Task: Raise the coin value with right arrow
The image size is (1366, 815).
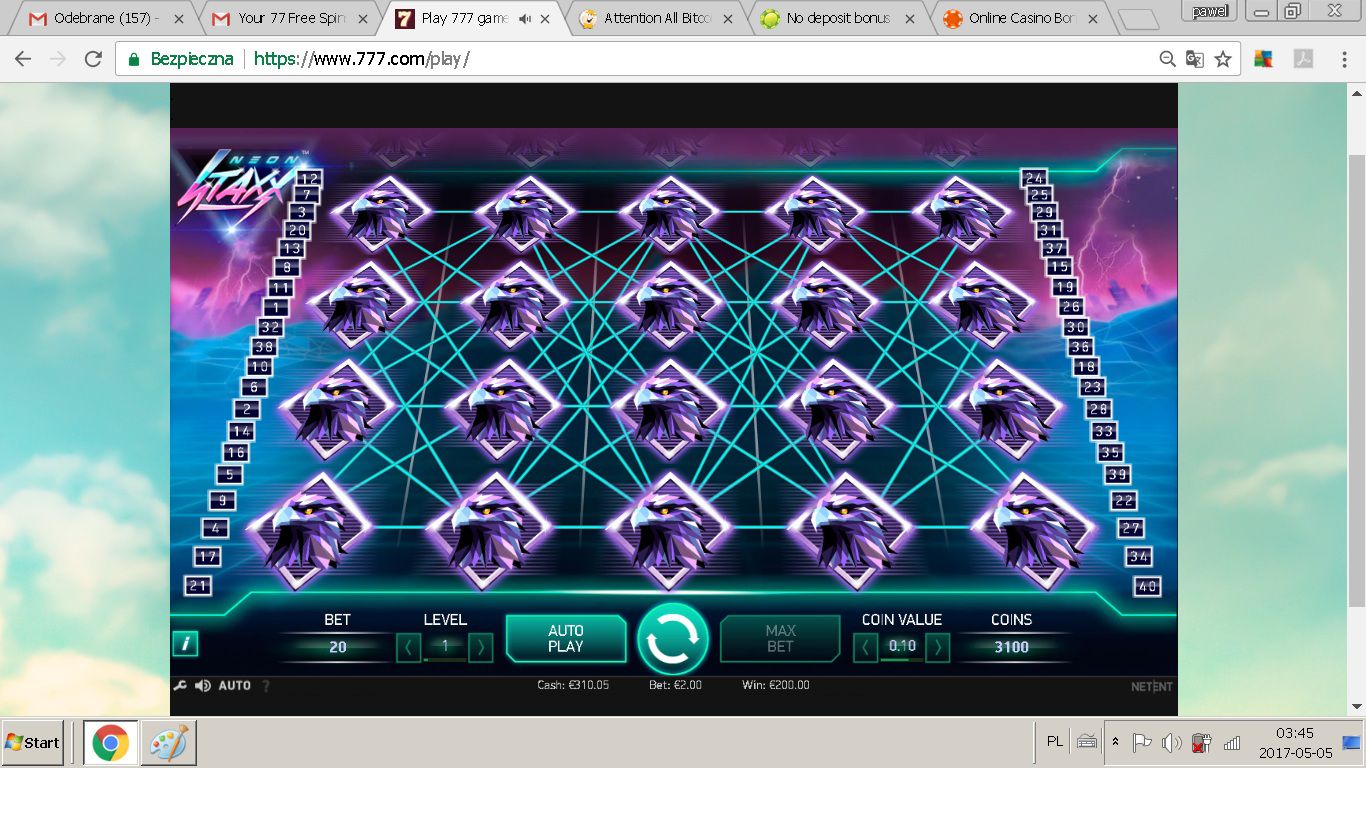Action: [937, 648]
